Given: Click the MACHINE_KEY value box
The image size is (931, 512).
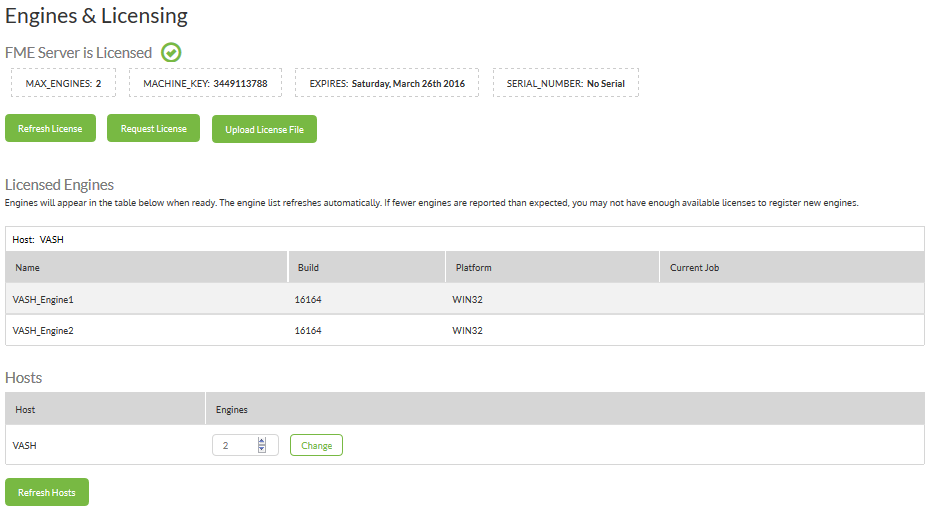Looking at the screenshot, I should tap(205, 83).
